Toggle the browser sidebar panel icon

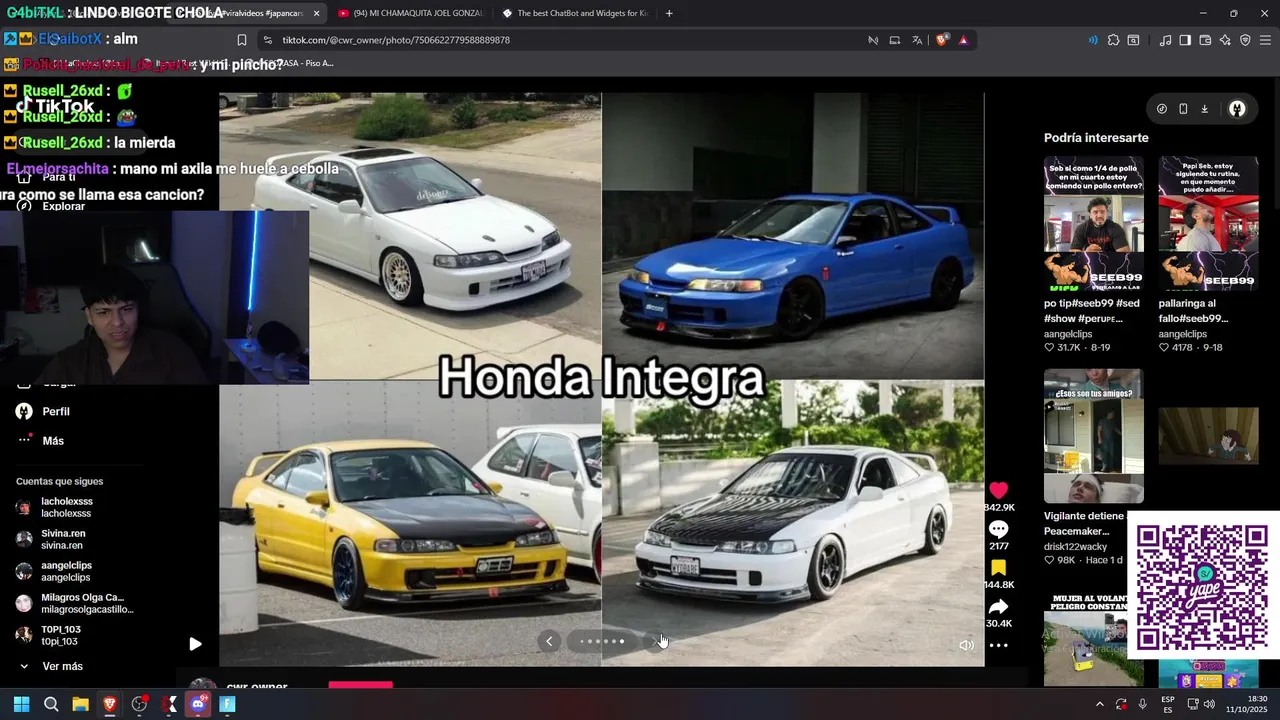click(x=1185, y=40)
